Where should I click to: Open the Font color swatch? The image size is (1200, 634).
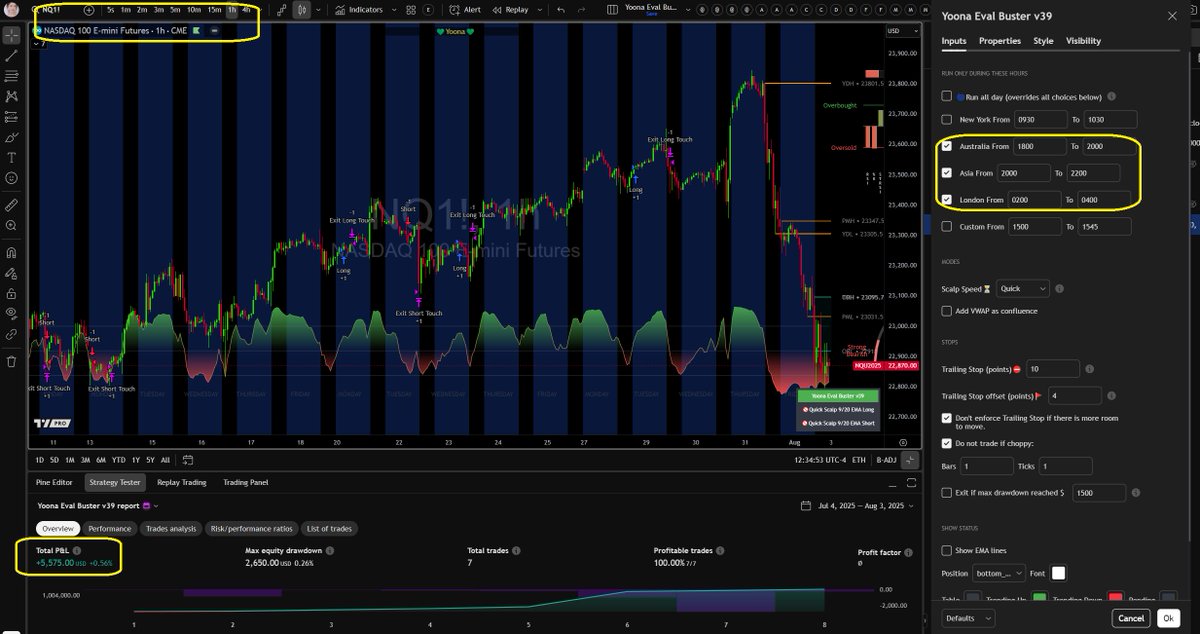coord(1058,573)
